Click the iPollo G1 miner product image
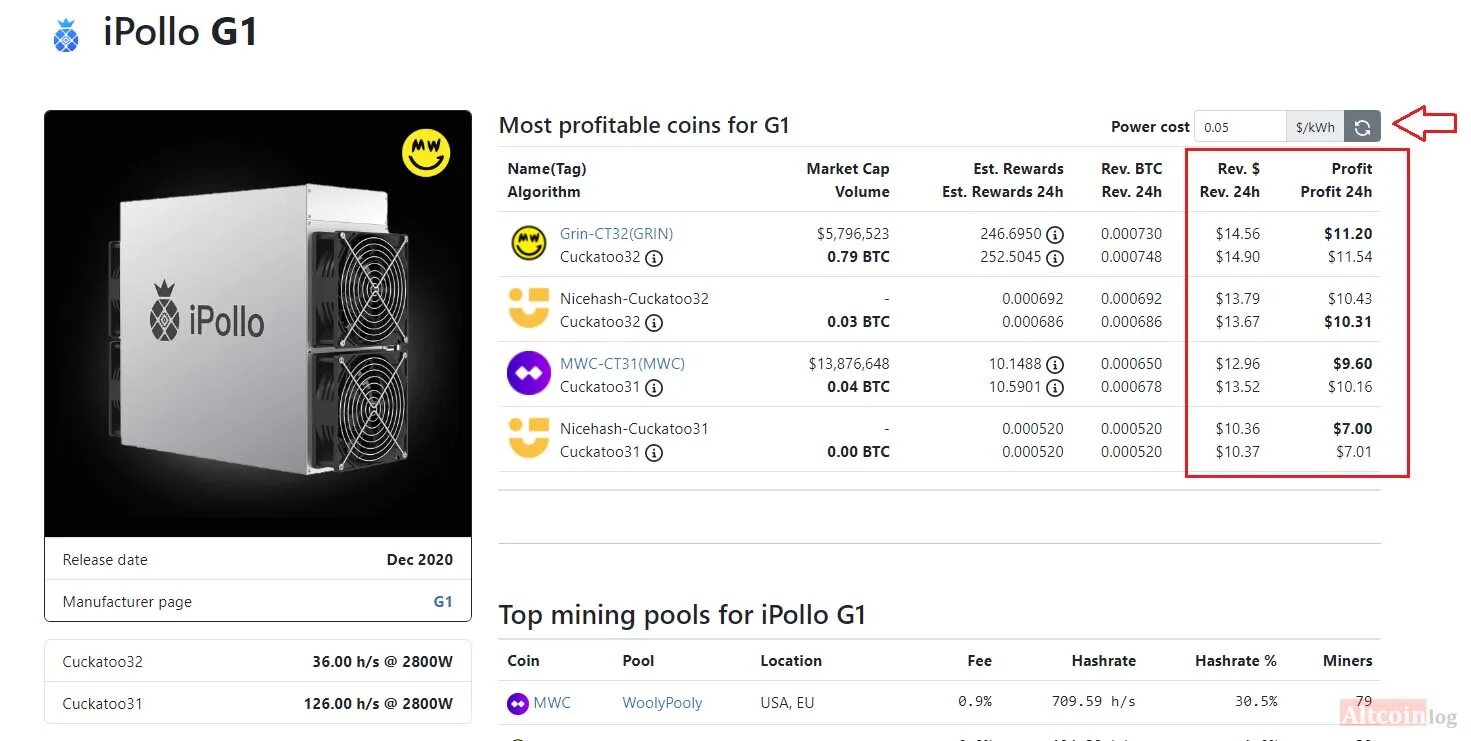This screenshot has width=1471, height=741. (258, 323)
